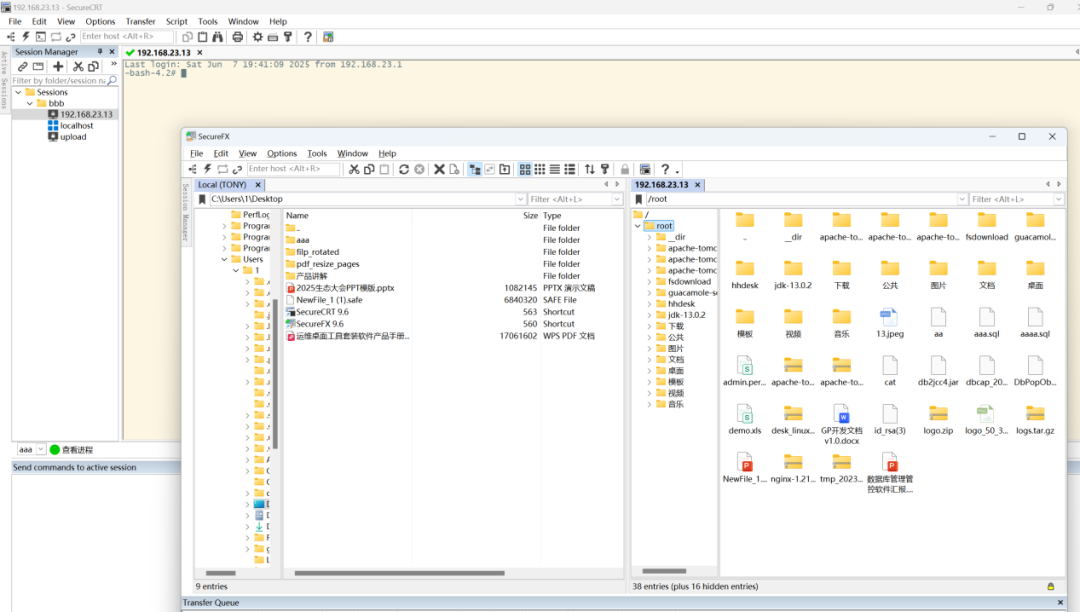Click the Refresh icon in SecureFX toolbar
The height and width of the screenshot is (612, 1080).
point(403,169)
